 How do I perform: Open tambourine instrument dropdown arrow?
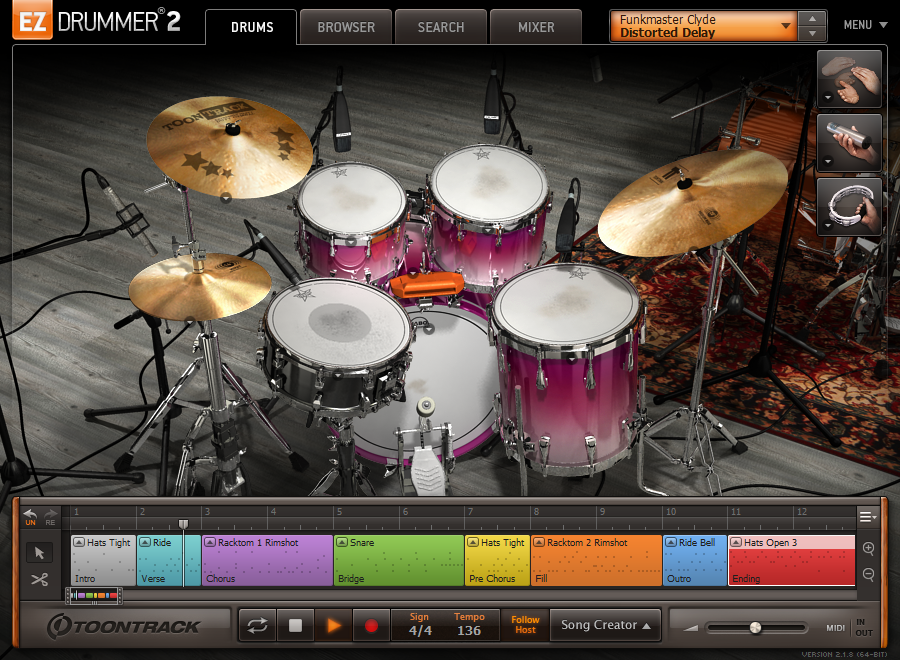[x=828, y=226]
